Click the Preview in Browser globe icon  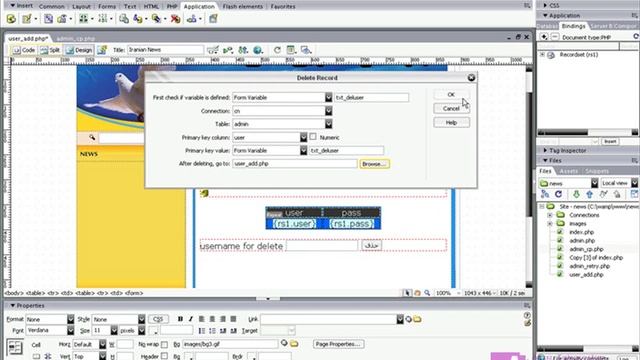point(258,50)
